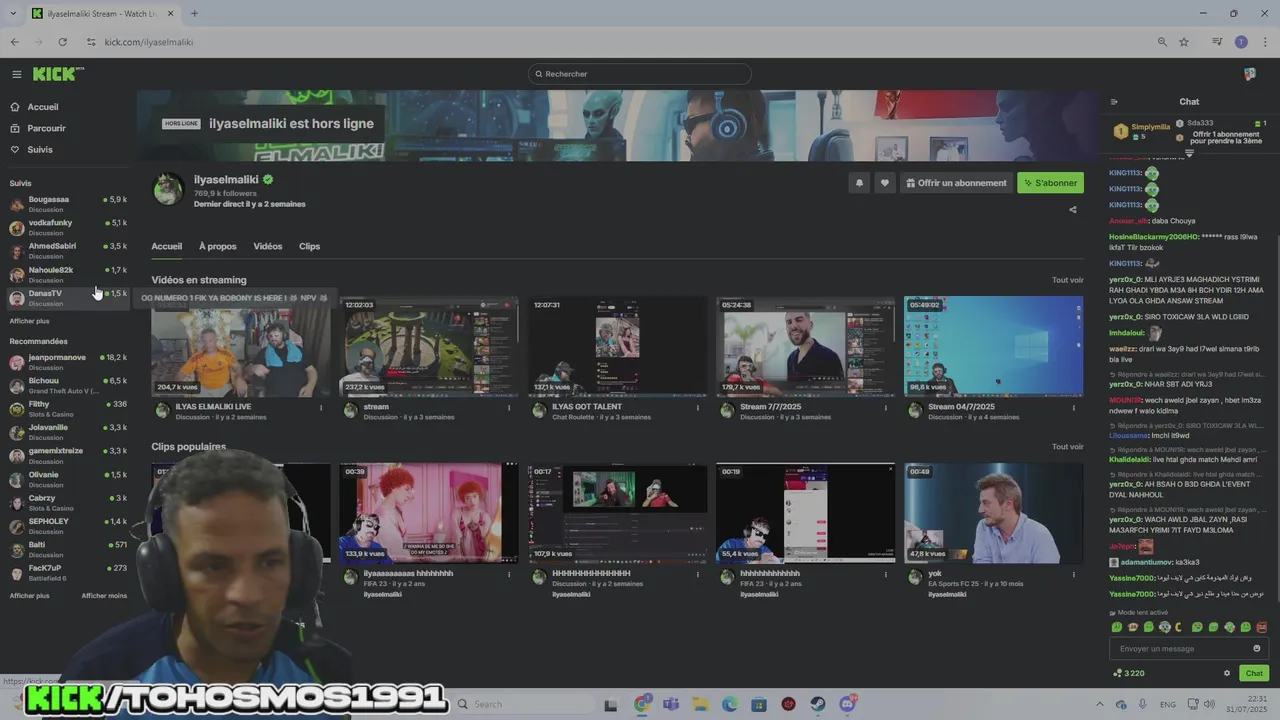
Task: Open Steam from Windows taskbar
Action: (818, 704)
